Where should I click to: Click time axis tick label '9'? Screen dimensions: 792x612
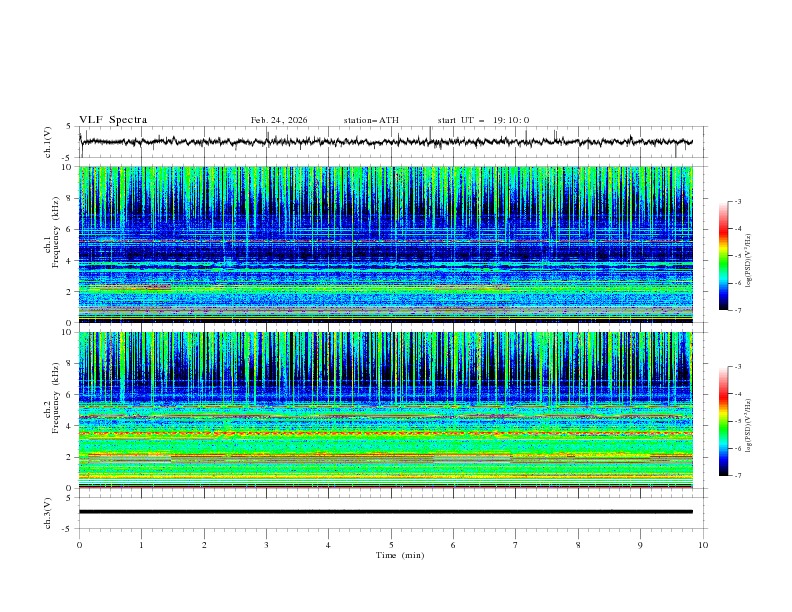[x=640, y=545]
